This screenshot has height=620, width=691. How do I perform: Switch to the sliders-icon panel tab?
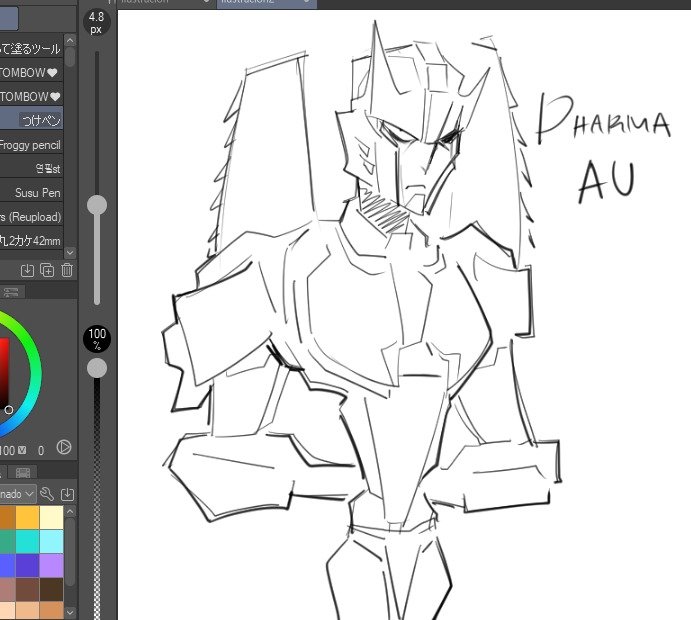12,292
